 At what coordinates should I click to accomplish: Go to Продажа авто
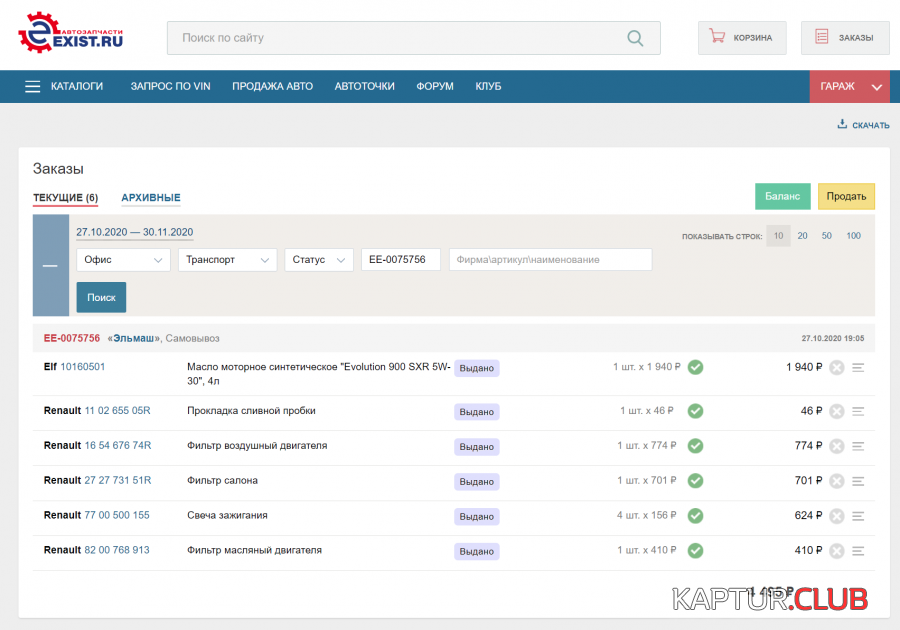(x=273, y=86)
